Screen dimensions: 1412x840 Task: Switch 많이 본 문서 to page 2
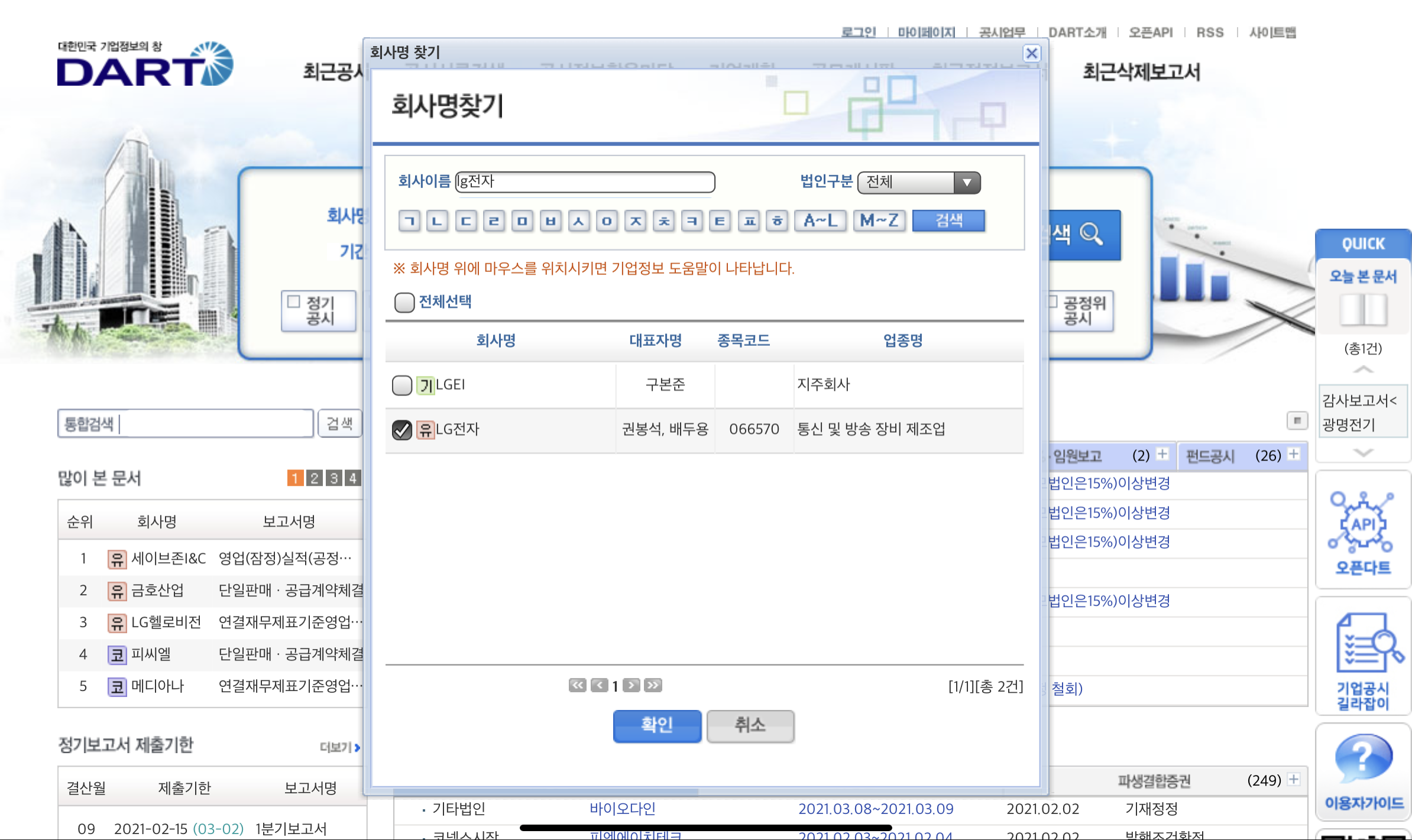pos(315,478)
